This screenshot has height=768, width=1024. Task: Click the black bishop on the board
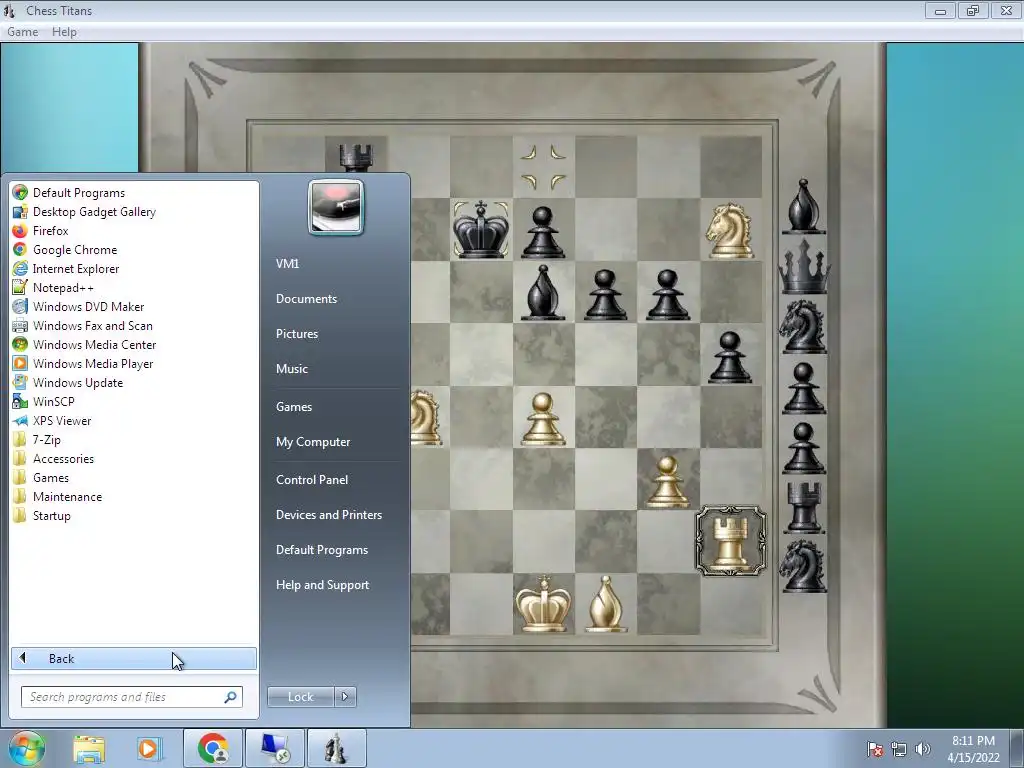(x=543, y=293)
